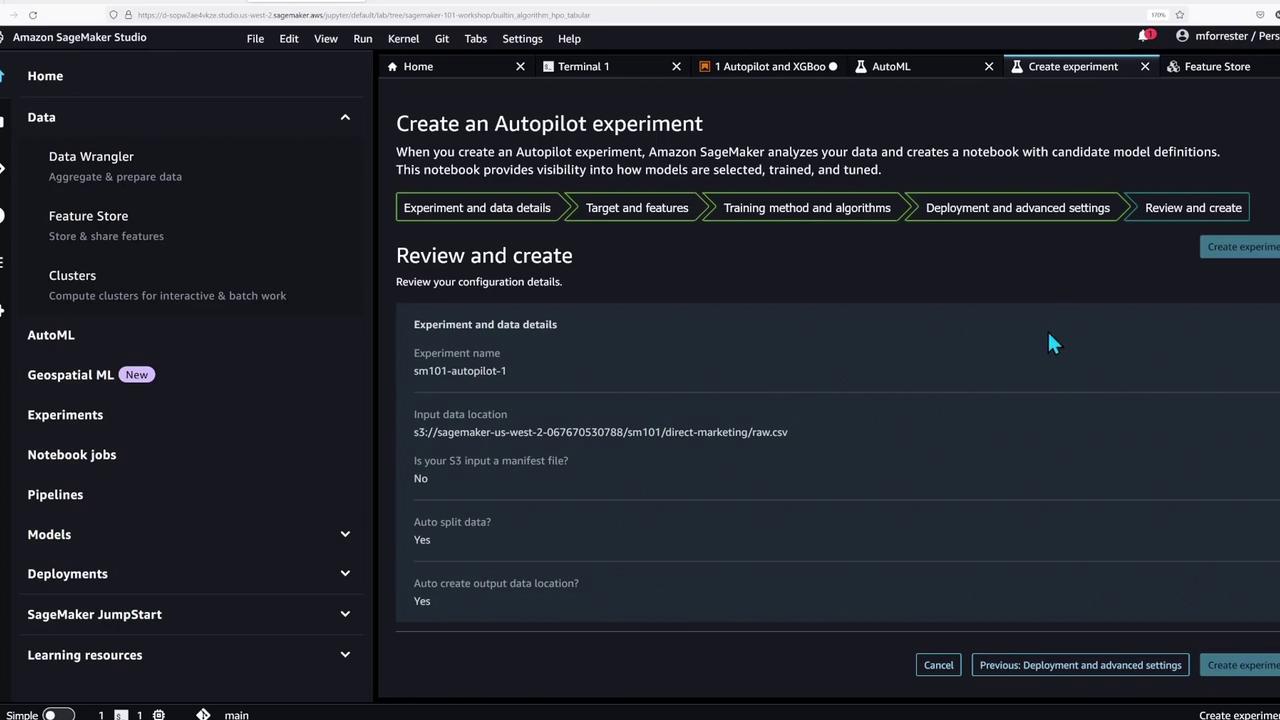Expand the SageMaker JumpStart section

tap(345, 614)
